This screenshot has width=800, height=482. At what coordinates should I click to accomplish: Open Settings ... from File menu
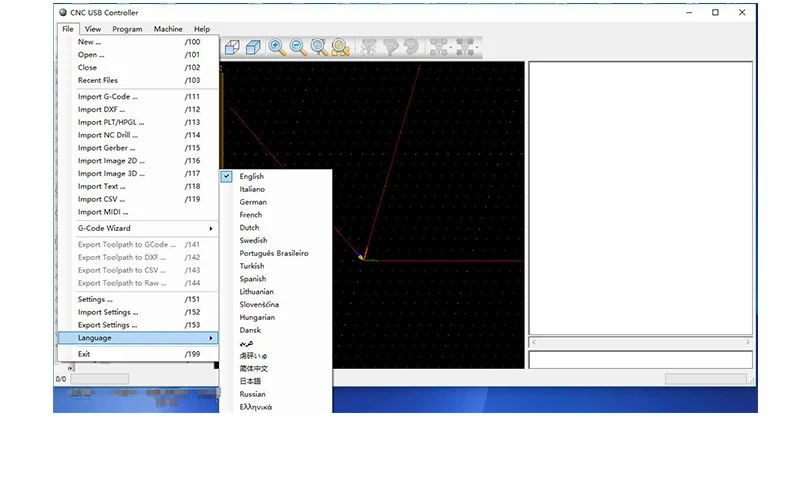[138, 299]
